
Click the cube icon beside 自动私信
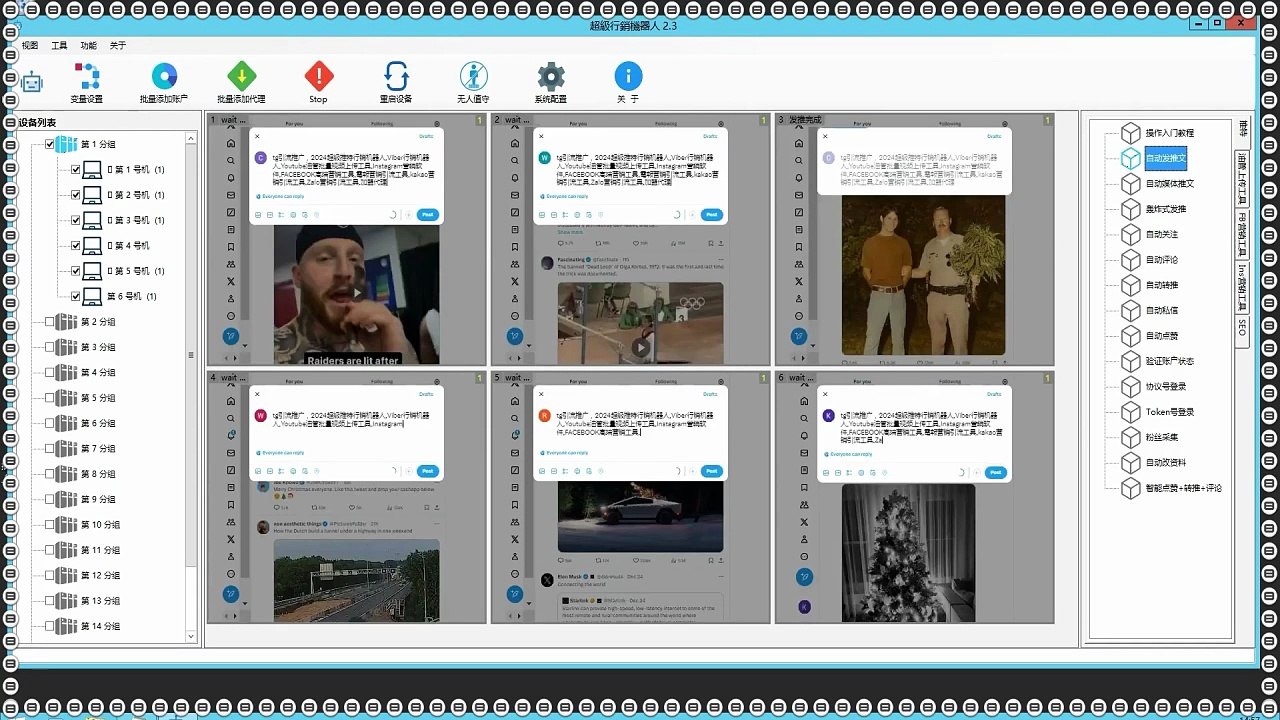1130,310
